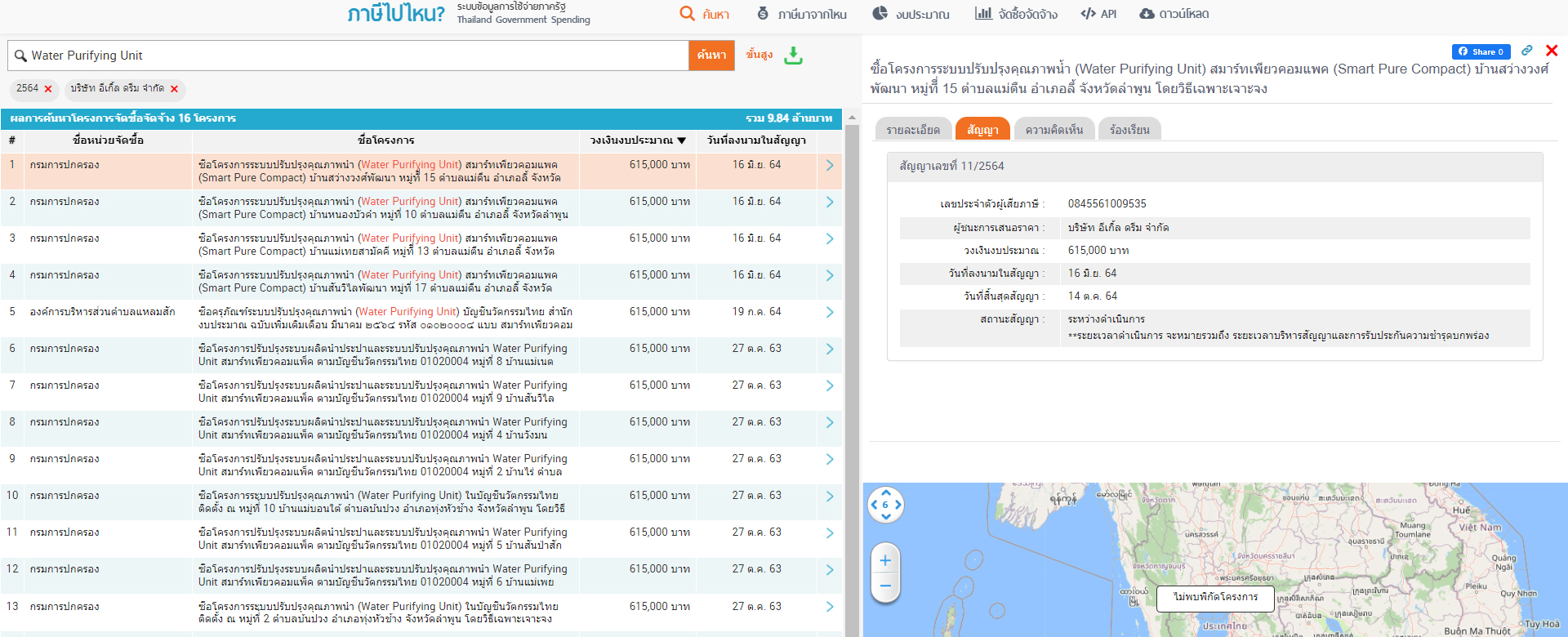Open the ร้องเรียน complaints tab
1568x637 pixels.
coord(1129,130)
